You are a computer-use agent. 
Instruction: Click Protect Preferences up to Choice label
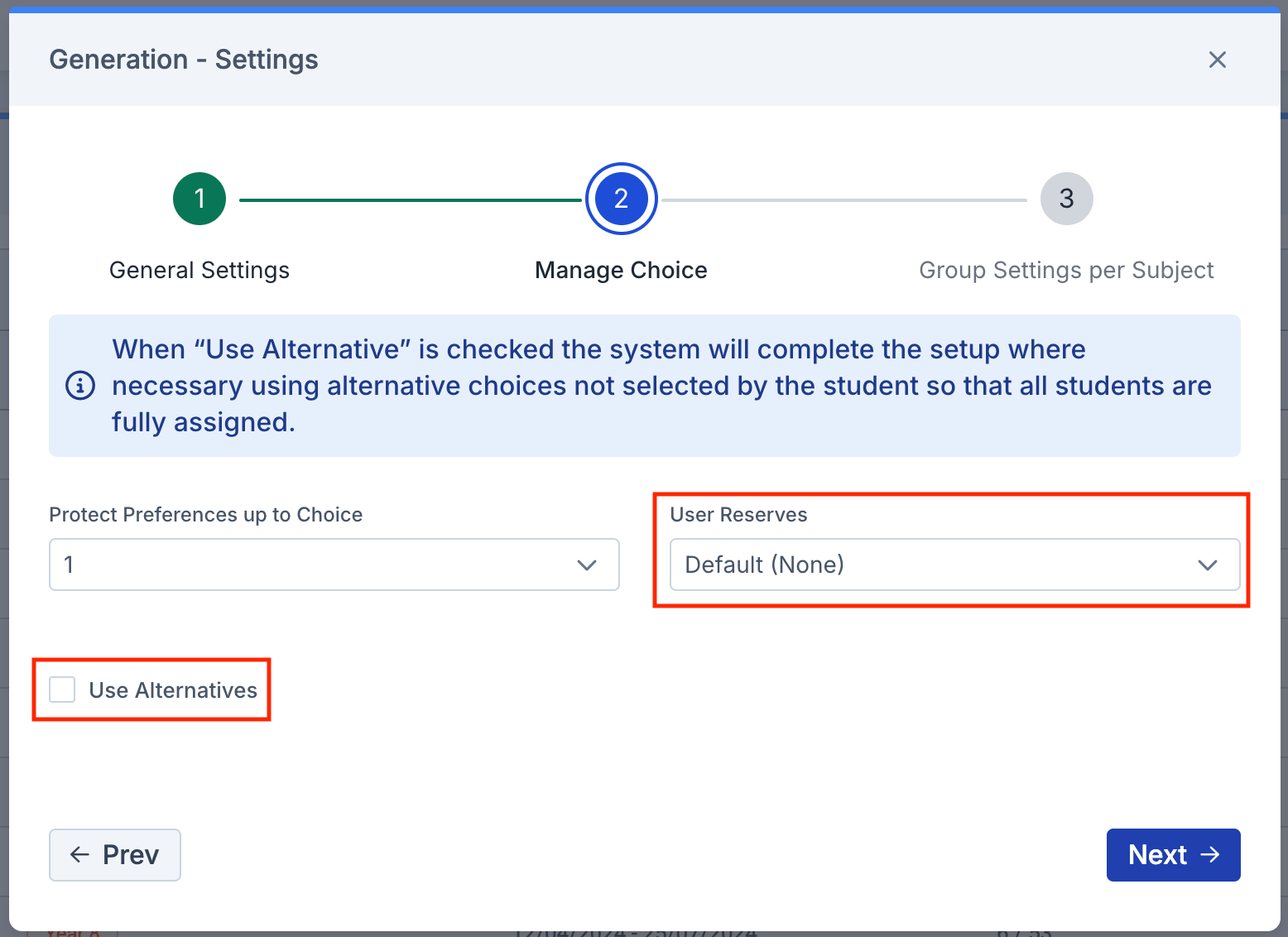pos(206,515)
